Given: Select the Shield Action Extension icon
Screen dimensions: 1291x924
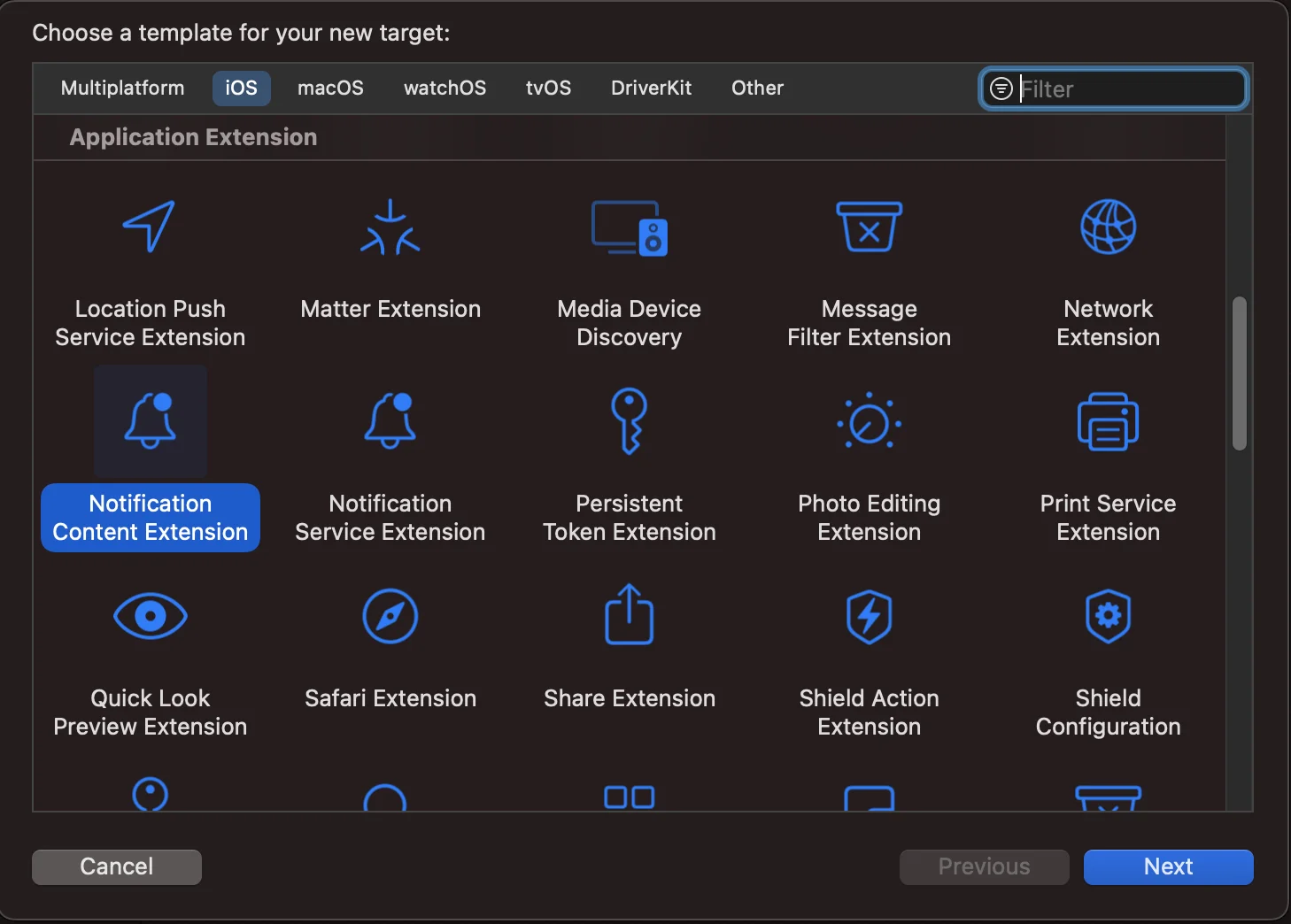Looking at the screenshot, I should [x=869, y=616].
